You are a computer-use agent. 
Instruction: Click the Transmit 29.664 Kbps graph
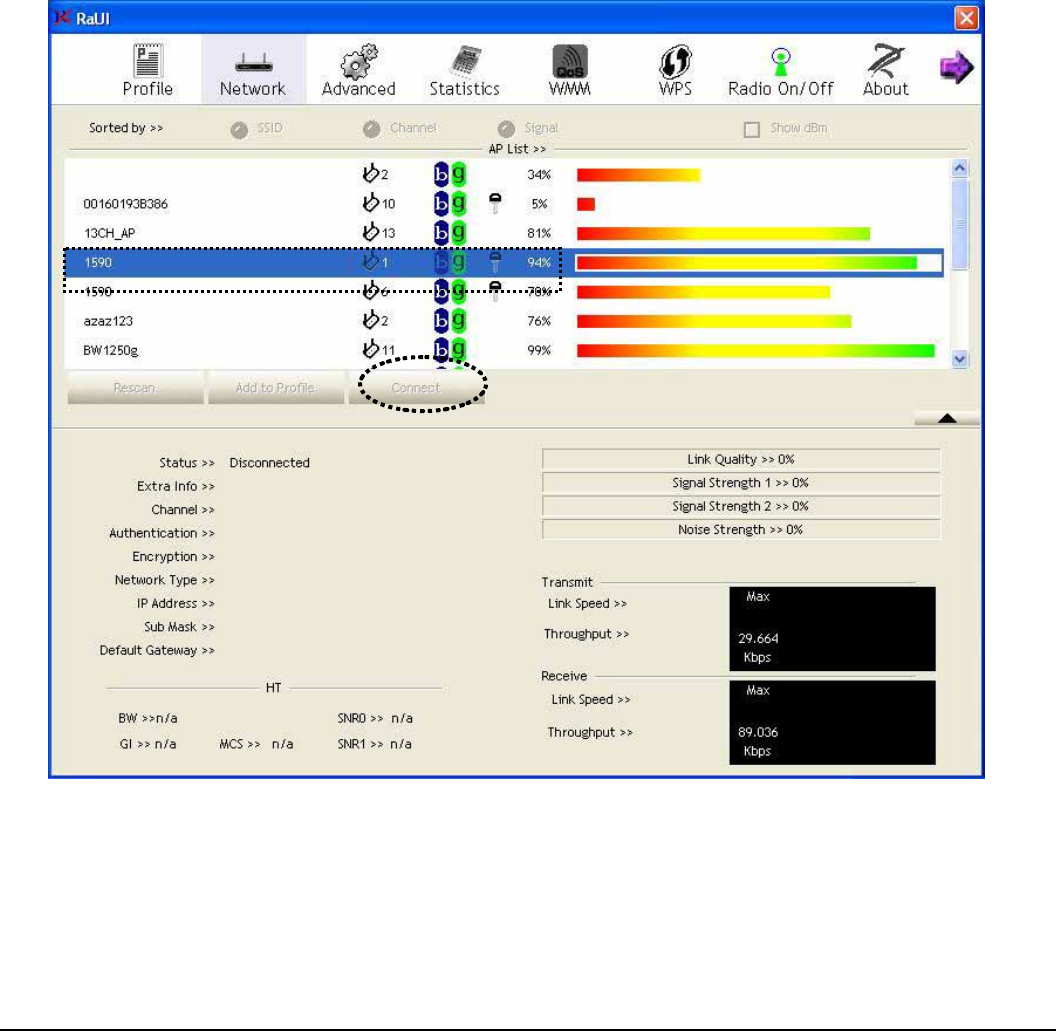(832, 628)
